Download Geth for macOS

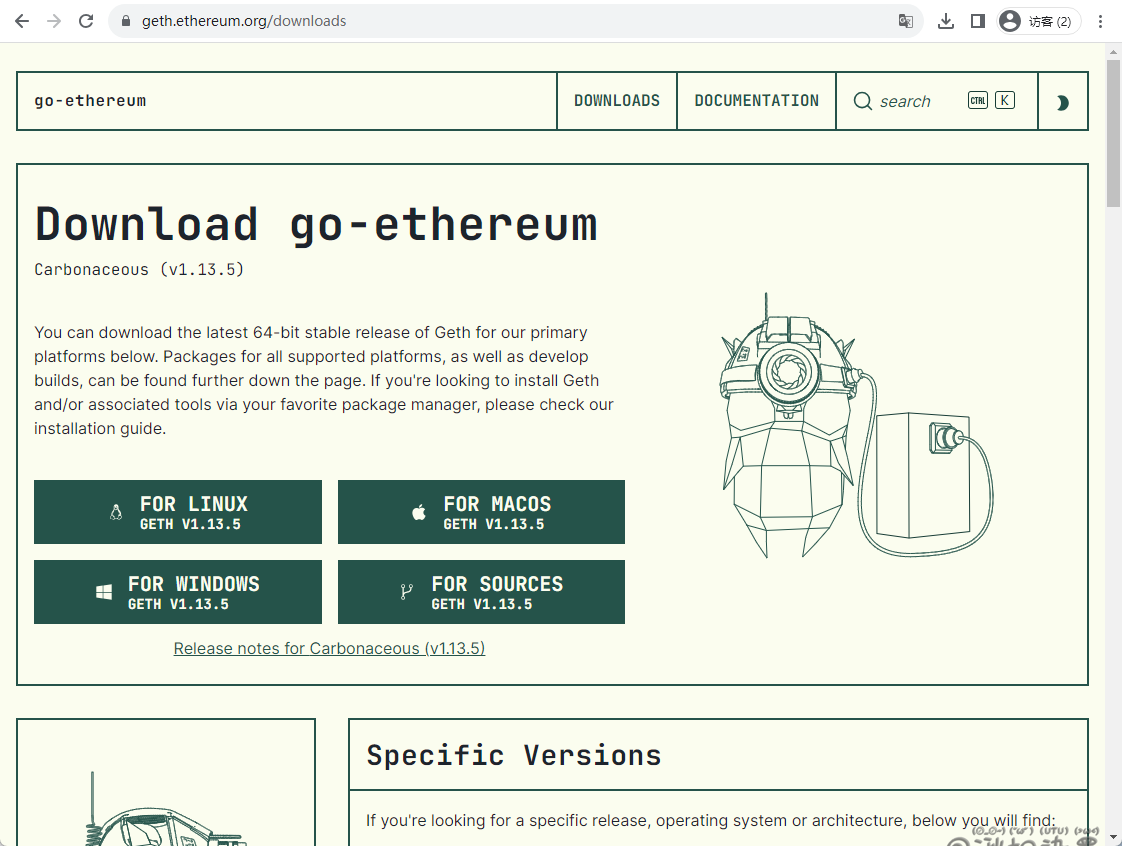click(481, 512)
